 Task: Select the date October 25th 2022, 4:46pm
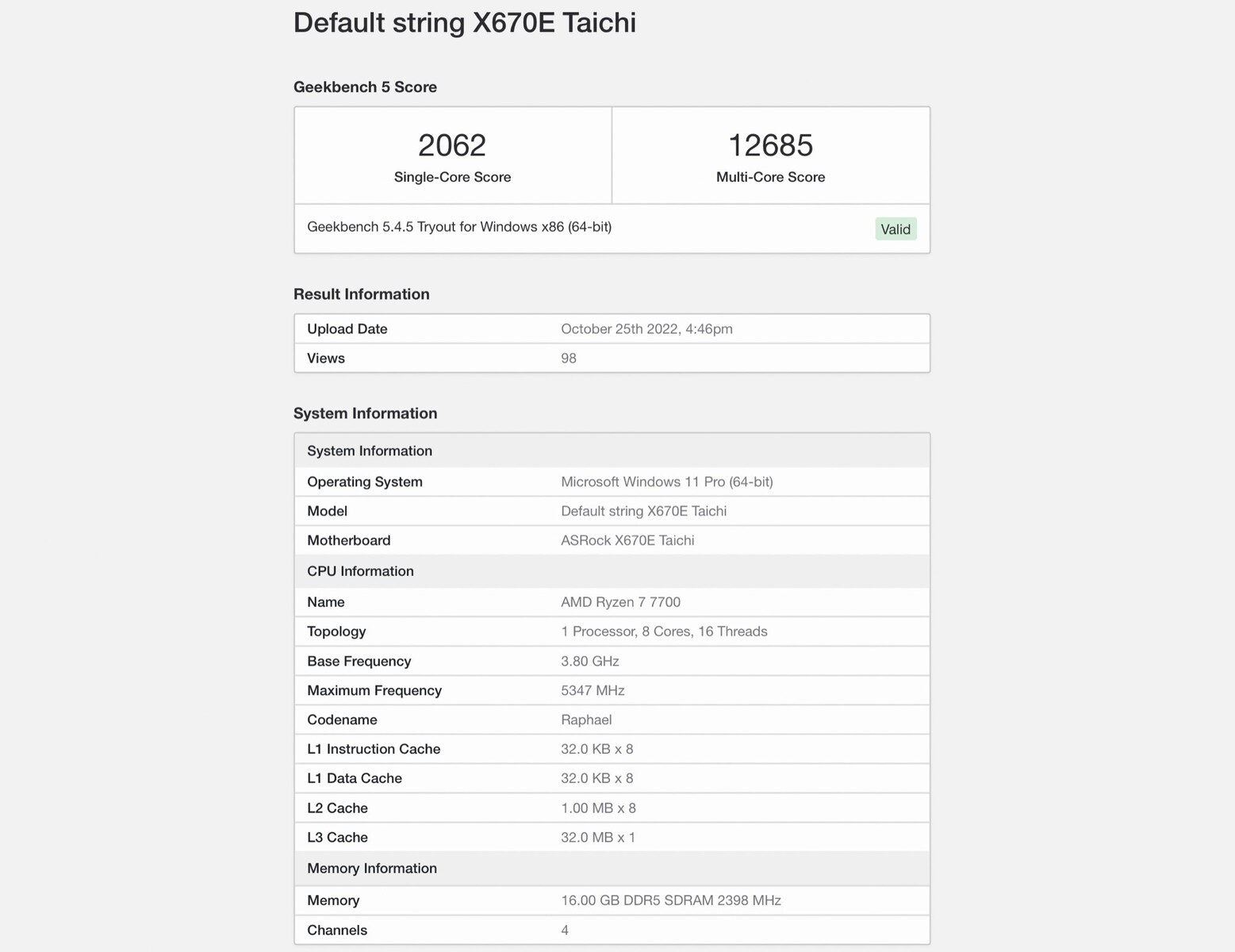point(646,329)
